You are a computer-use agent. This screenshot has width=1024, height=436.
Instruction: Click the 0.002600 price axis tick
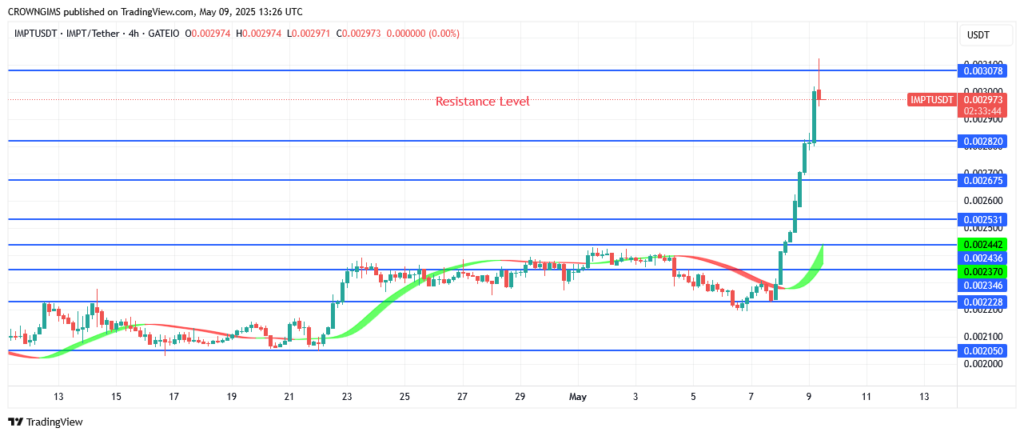click(982, 200)
